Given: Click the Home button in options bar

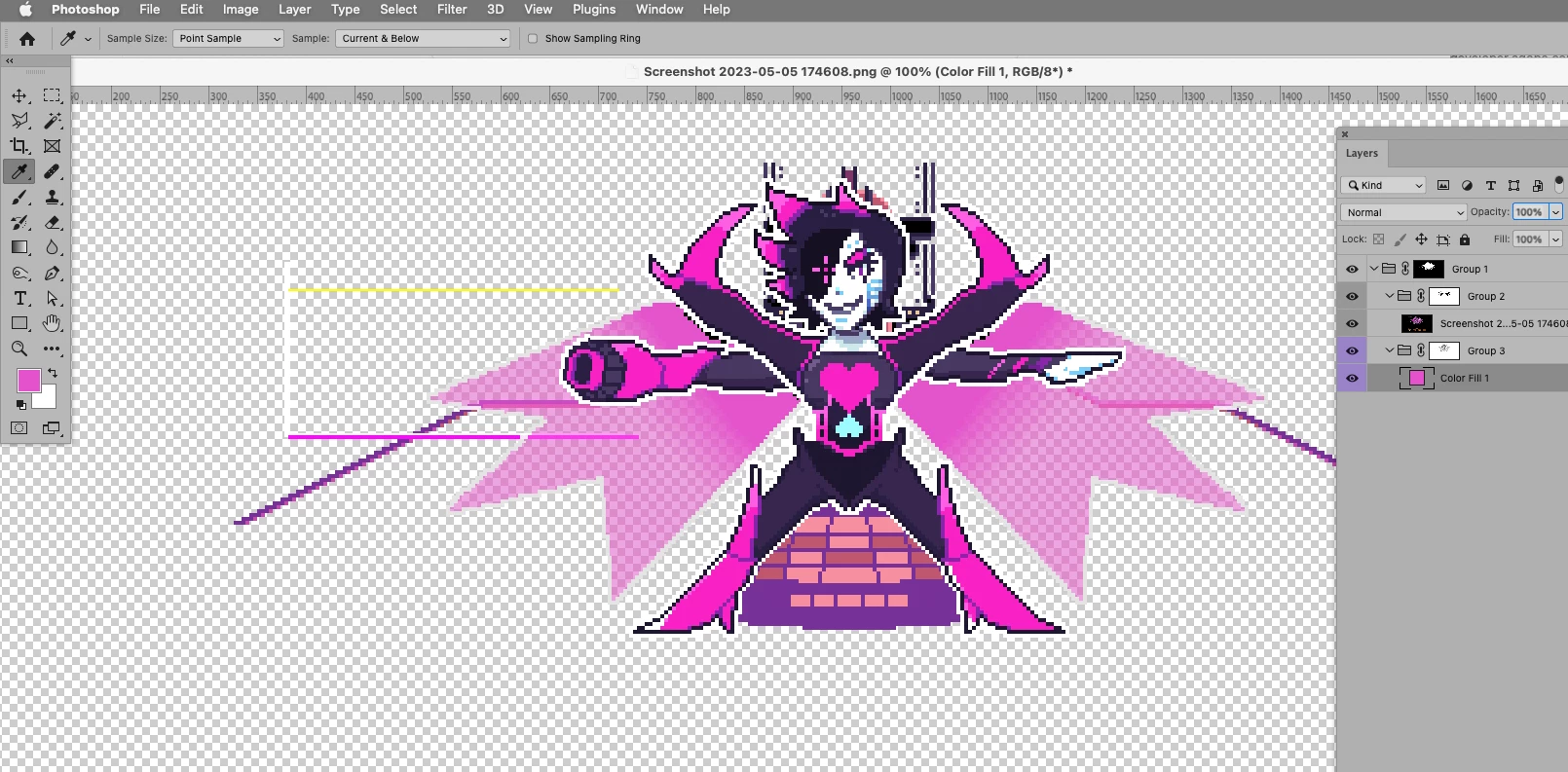Looking at the screenshot, I should (27, 39).
